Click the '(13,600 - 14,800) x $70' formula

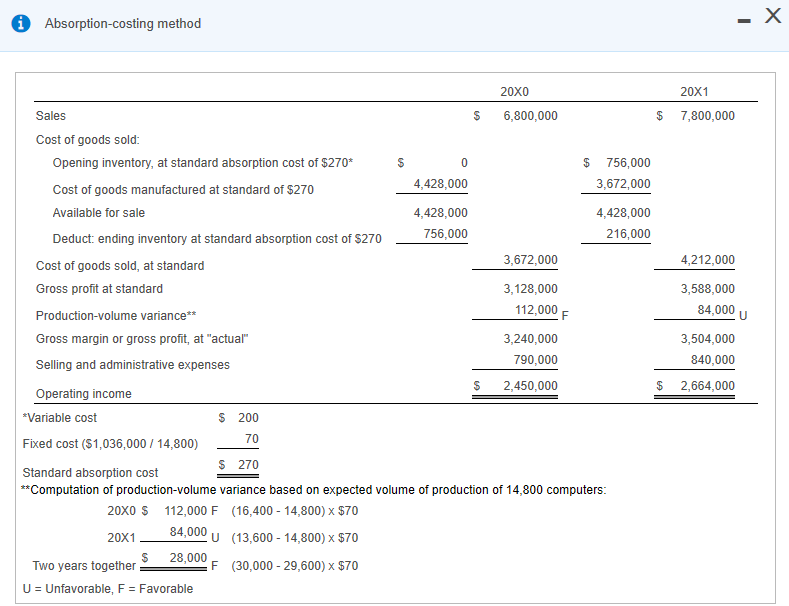click(x=295, y=538)
